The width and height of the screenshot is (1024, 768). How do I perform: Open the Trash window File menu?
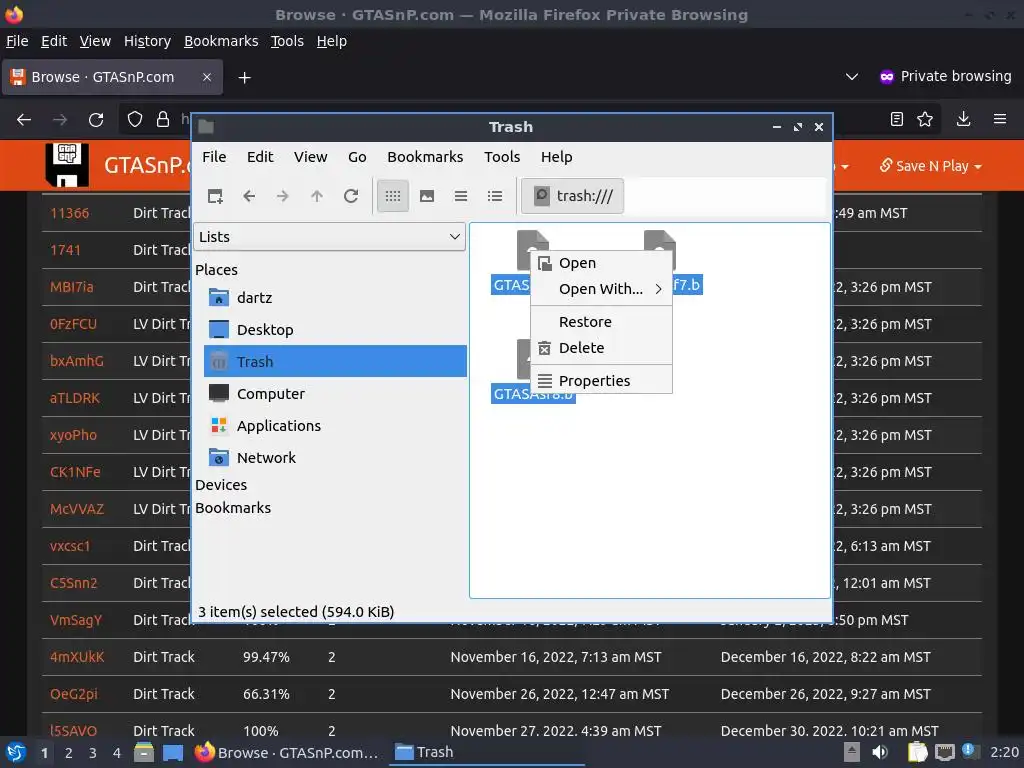pos(214,157)
